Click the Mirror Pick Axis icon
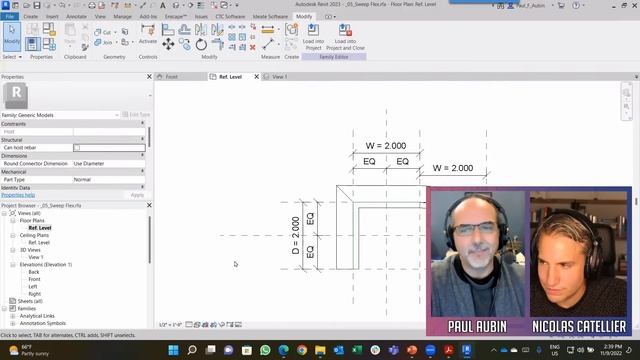640x360 pixels. coord(201,29)
